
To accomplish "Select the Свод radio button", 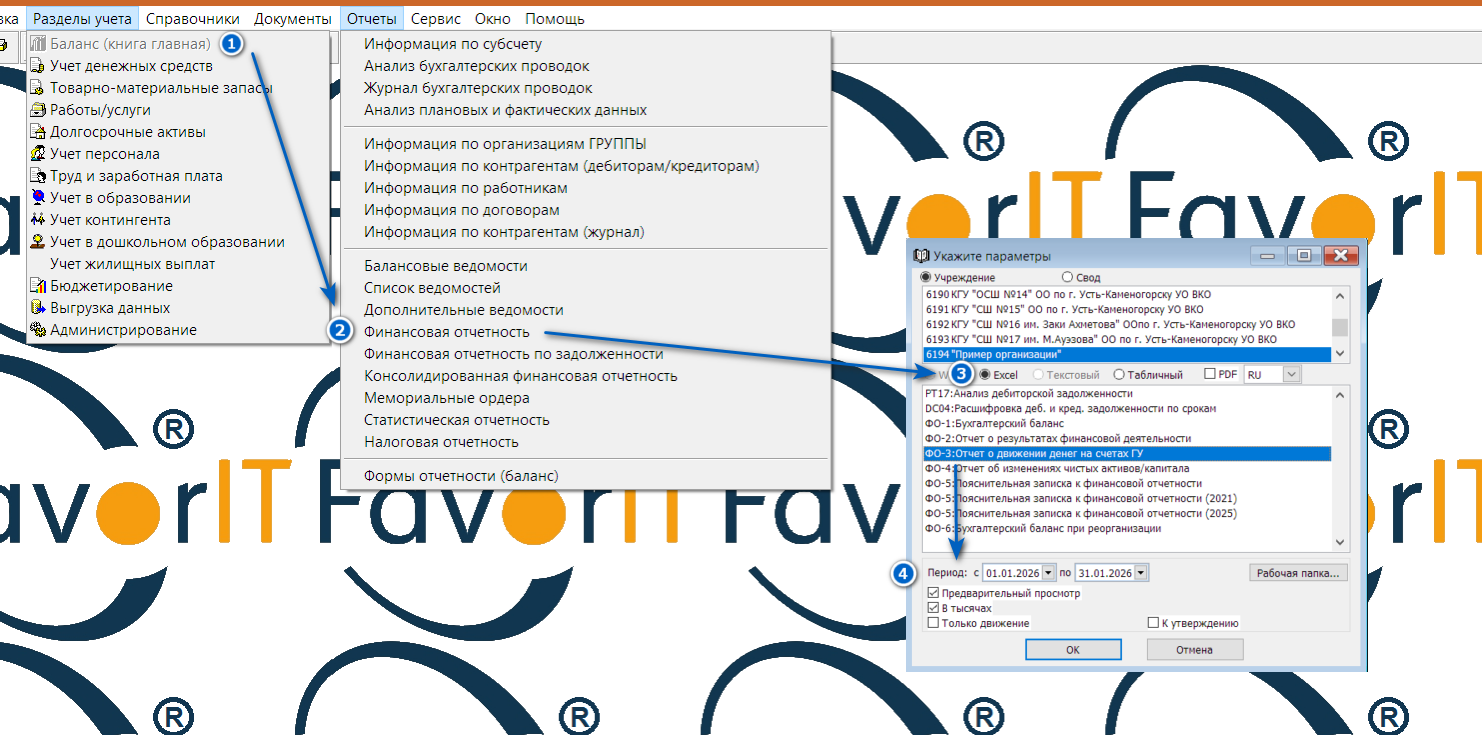I will point(1067,277).
